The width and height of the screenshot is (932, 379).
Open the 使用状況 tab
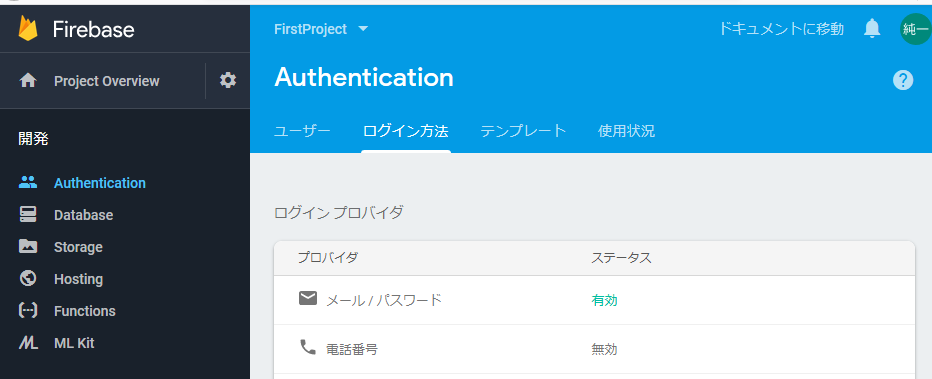[x=626, y=131]
